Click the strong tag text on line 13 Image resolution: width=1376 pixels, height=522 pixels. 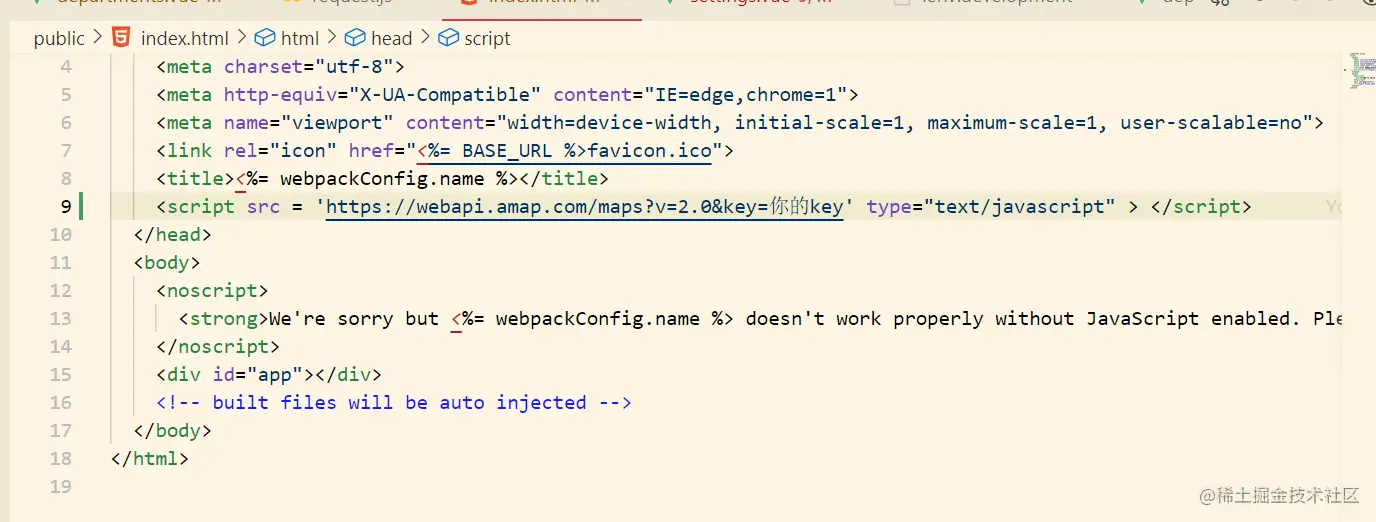click(224, 319)
